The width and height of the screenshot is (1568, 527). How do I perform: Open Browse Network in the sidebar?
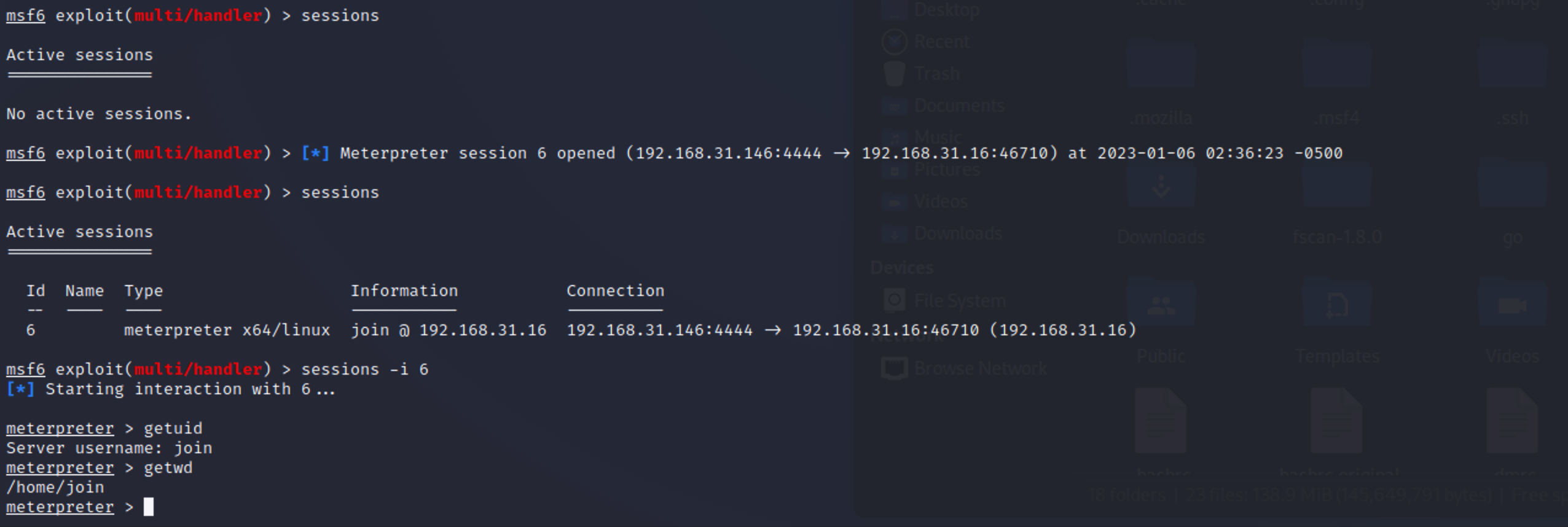click(979, 368)
